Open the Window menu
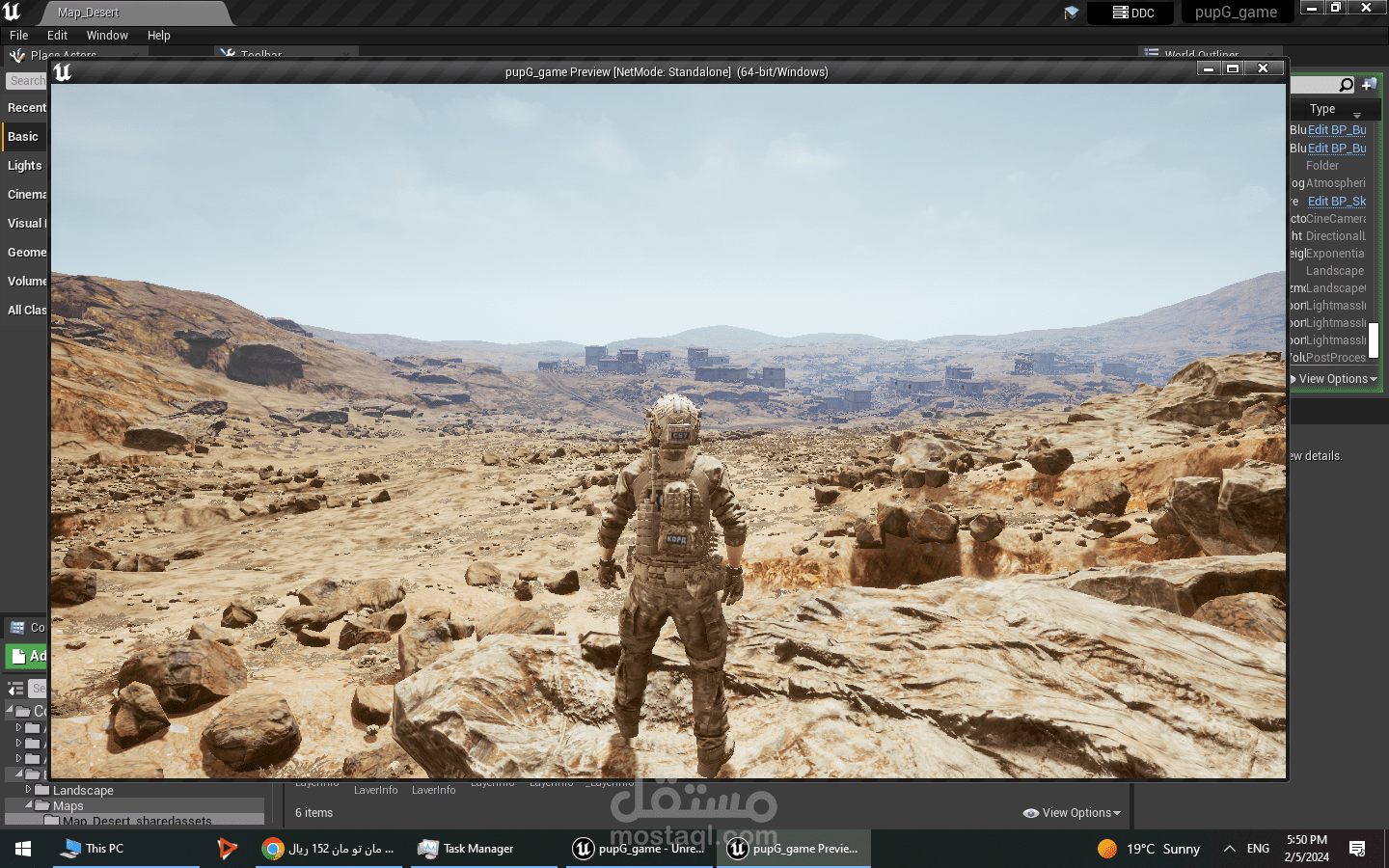This screenshot has height=868, width=1389. 107,35
